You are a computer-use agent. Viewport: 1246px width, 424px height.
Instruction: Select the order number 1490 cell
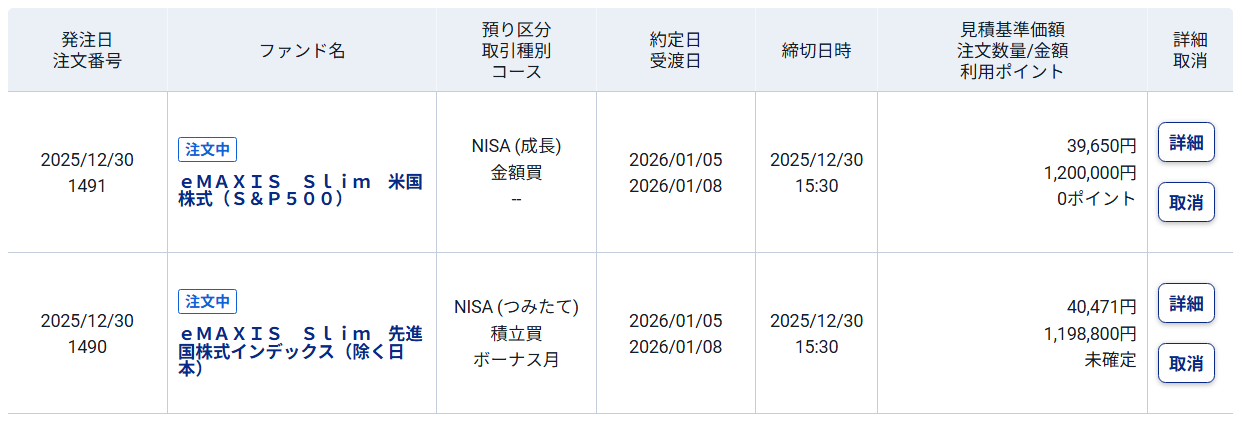[87, 347]
